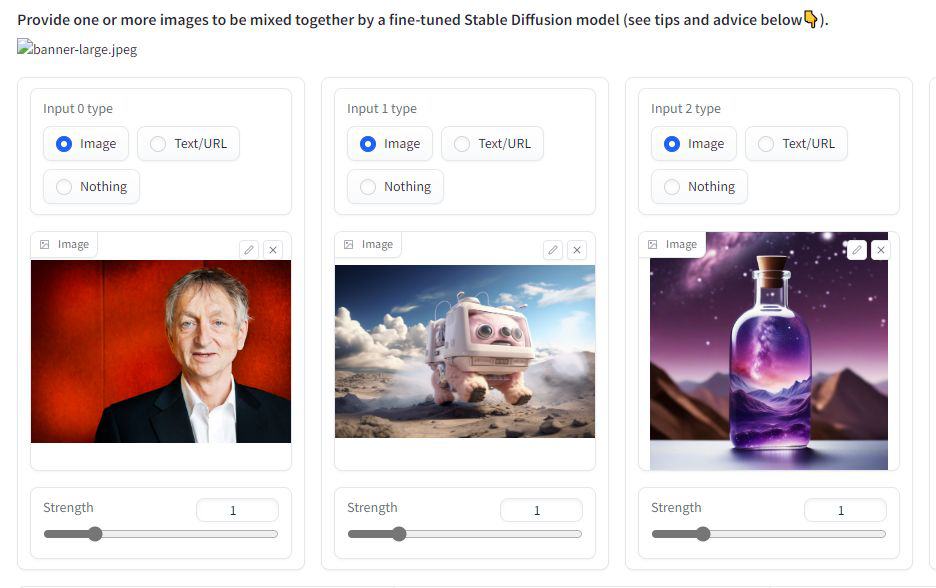Focus the Input 1 Strength number field
Screen dimensions: 936x588
[541, 510]
